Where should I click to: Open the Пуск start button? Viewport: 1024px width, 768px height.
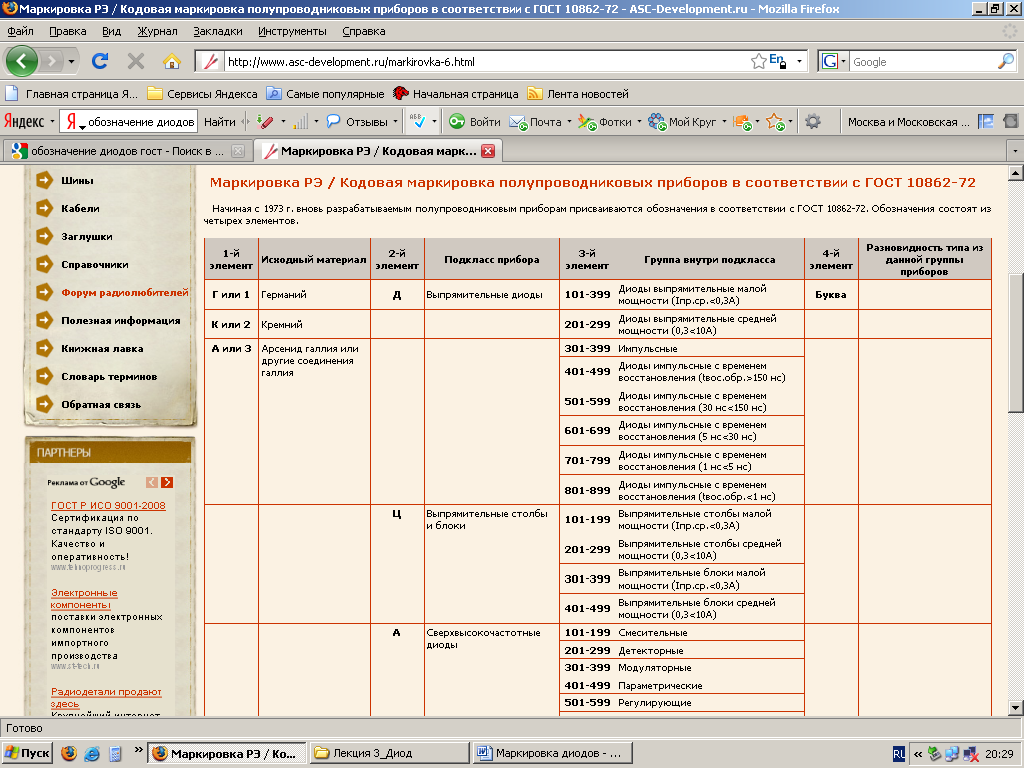[x=27, y=753]
